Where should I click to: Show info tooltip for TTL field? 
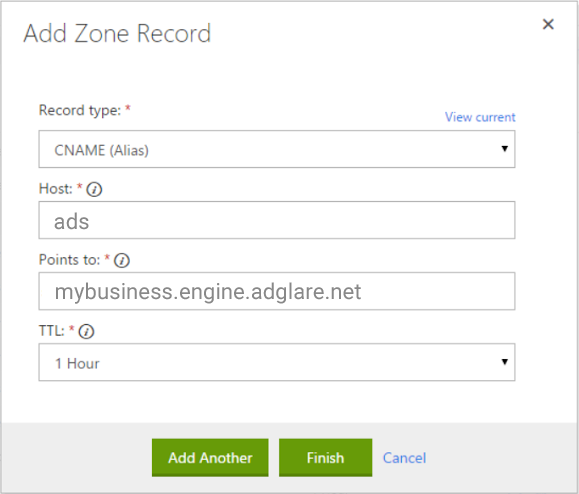pos(86,332)
